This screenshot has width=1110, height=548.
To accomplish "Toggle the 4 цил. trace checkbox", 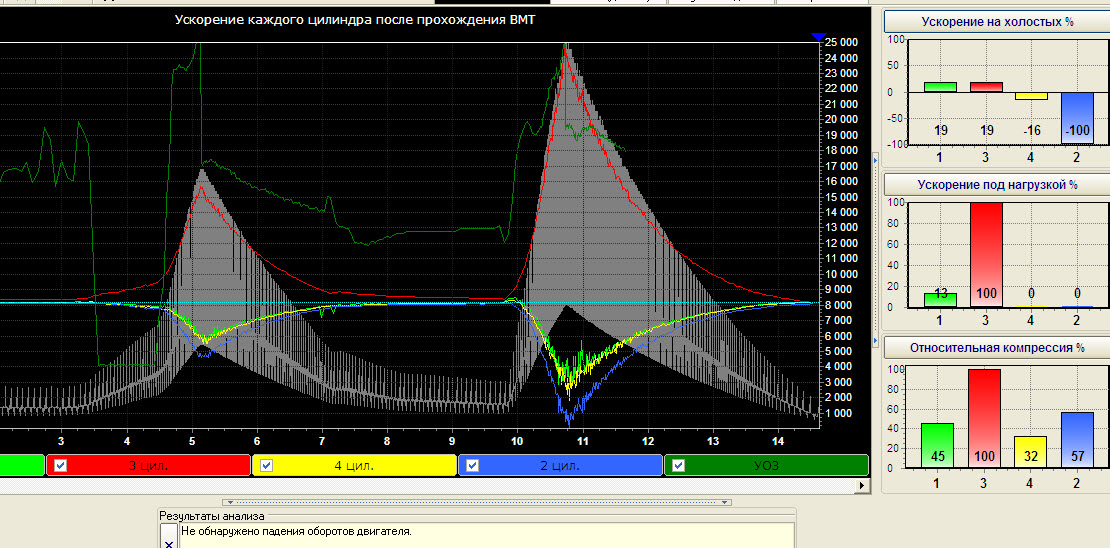I will (x=266, y=465).
